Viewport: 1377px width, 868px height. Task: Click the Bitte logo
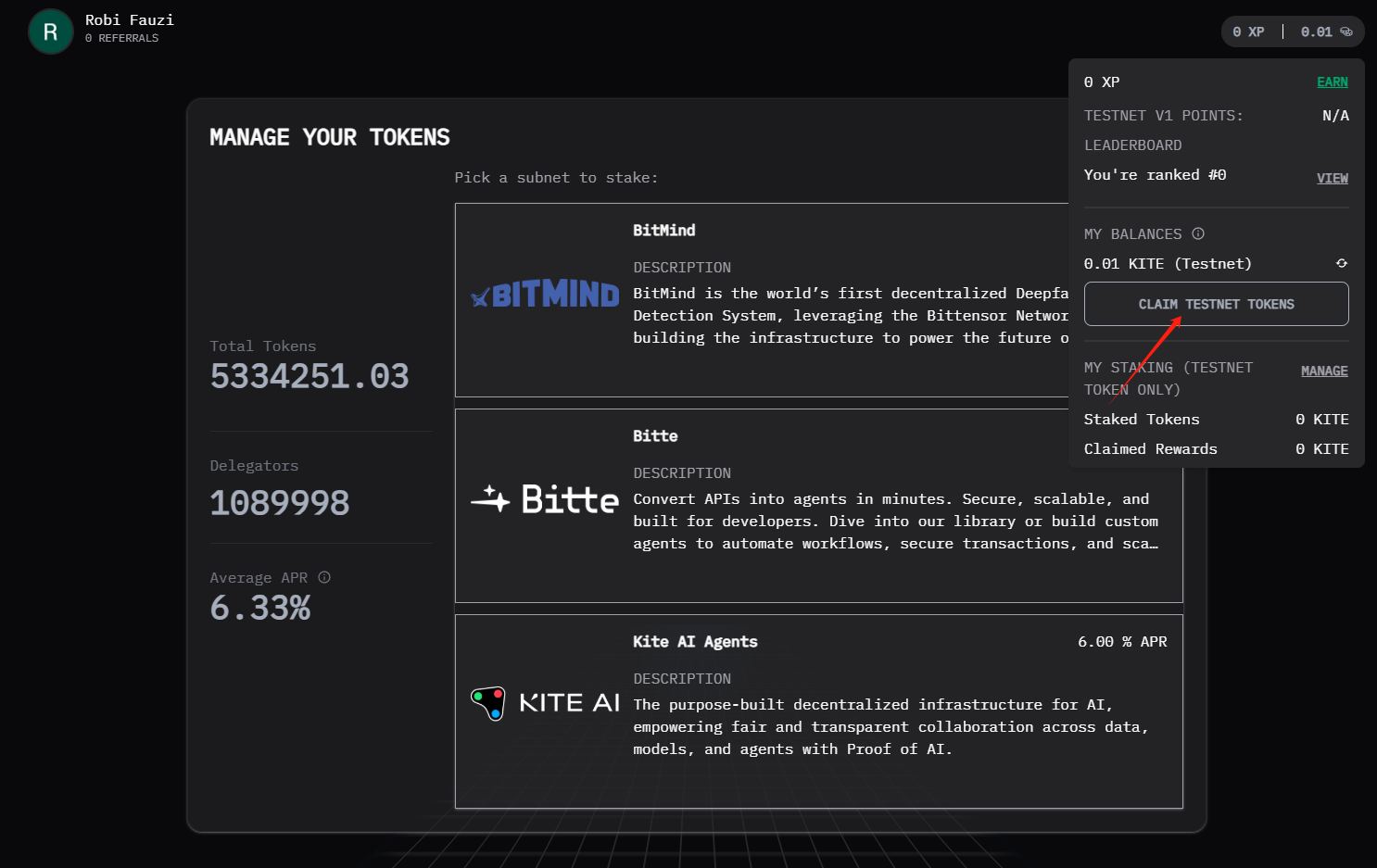click(x=545, y=500)
